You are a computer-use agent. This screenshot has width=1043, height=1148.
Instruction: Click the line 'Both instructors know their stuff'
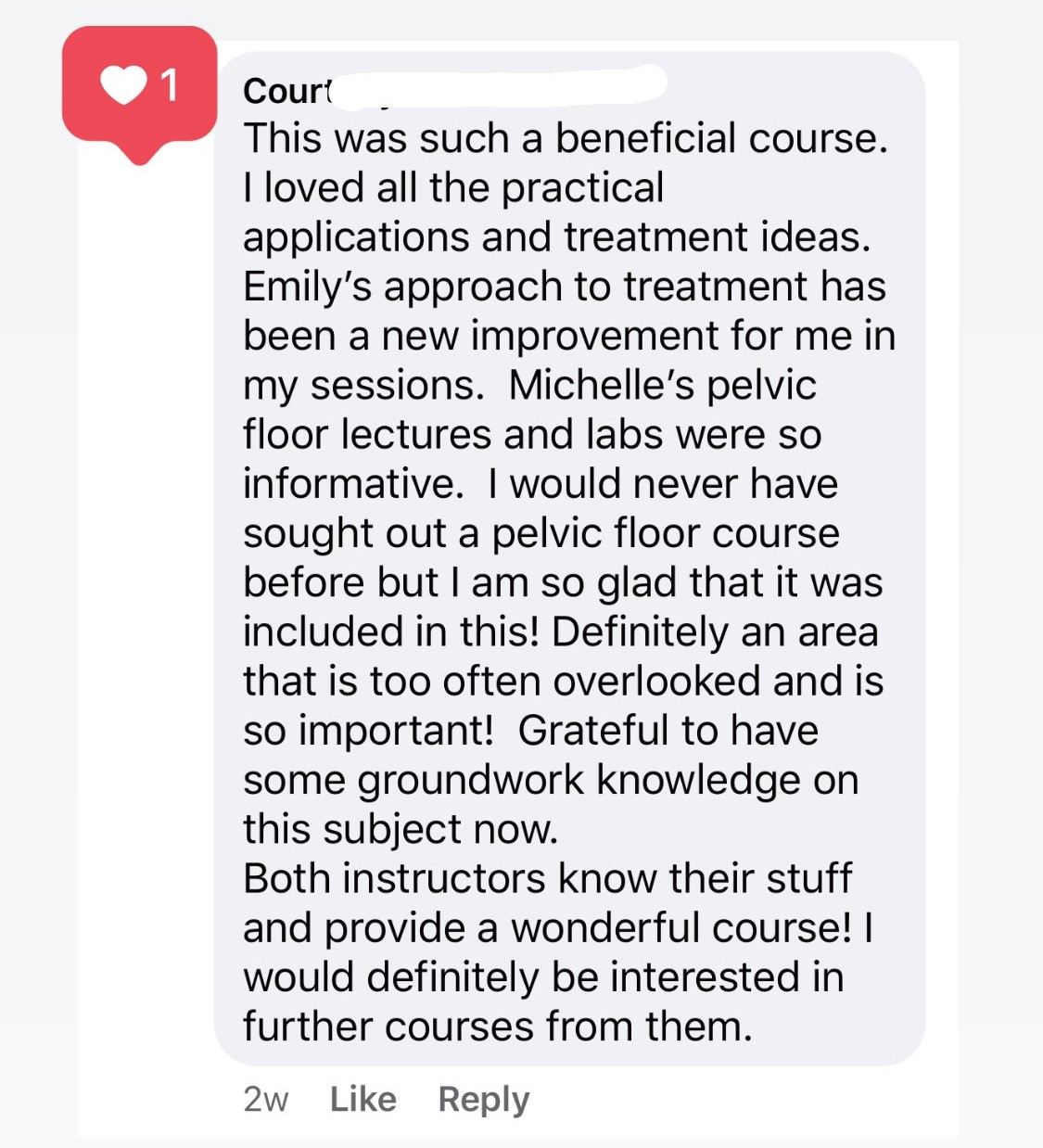pos(547,879)
